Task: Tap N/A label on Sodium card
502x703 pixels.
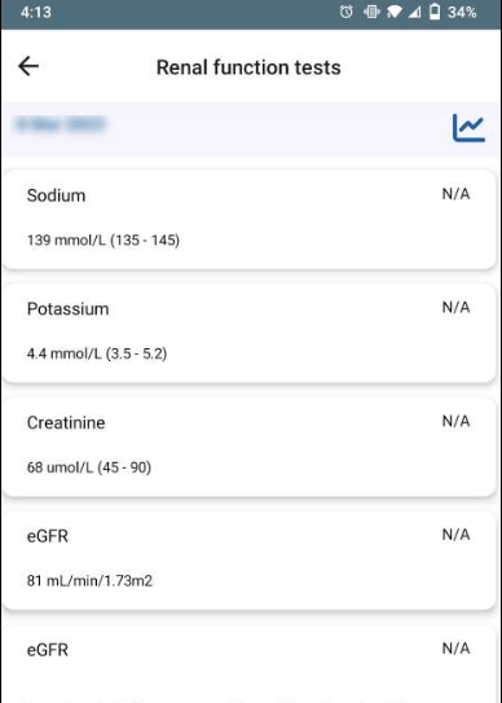Action: (x=456, y=194)
